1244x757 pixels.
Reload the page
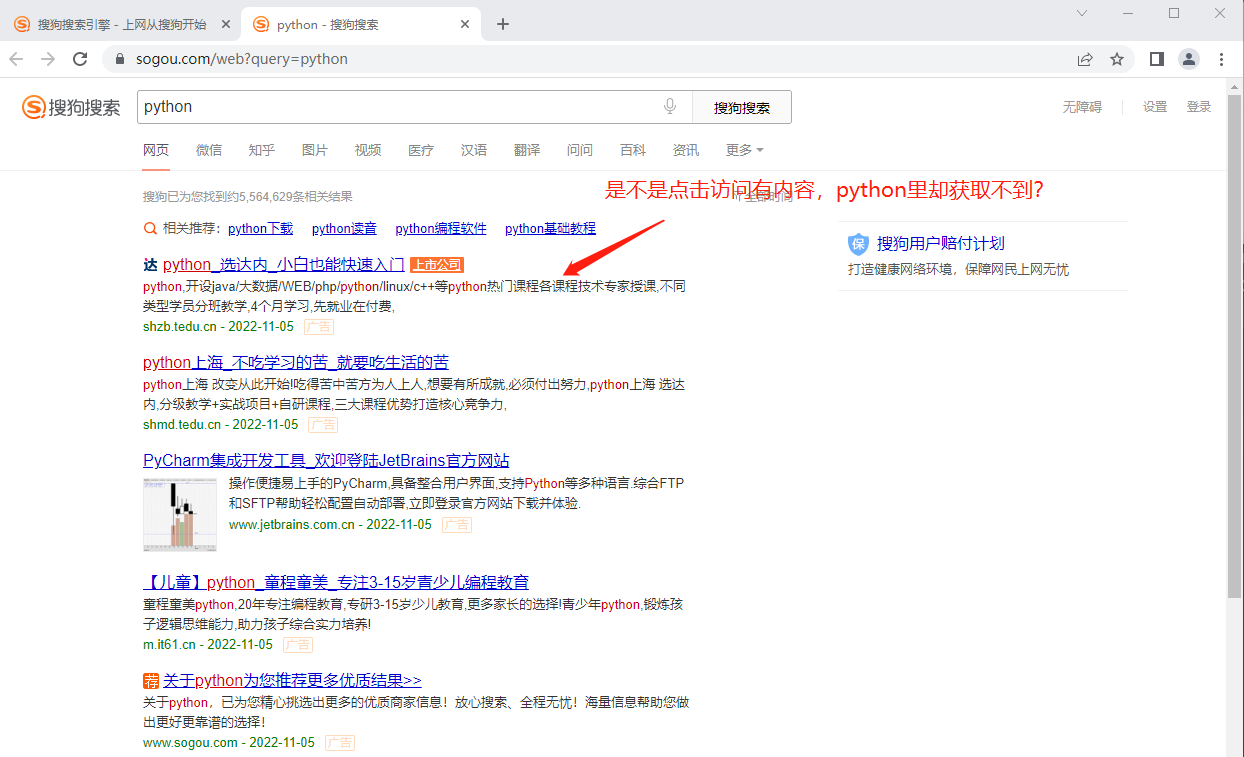click(x=80, y=59)
